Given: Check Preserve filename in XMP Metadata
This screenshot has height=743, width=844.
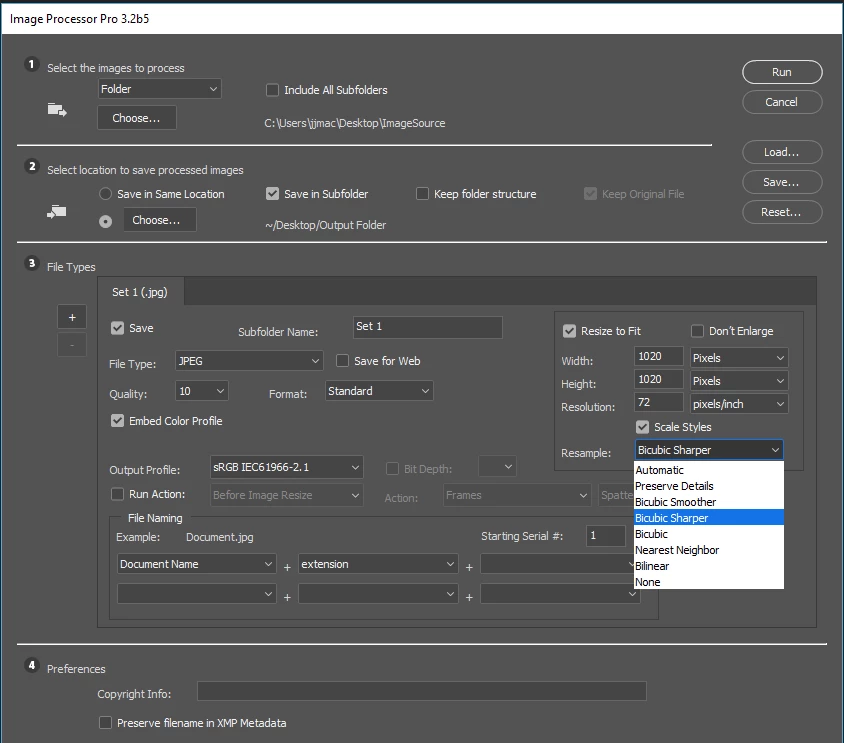Looking at the screenshot, I should [106, 723].
